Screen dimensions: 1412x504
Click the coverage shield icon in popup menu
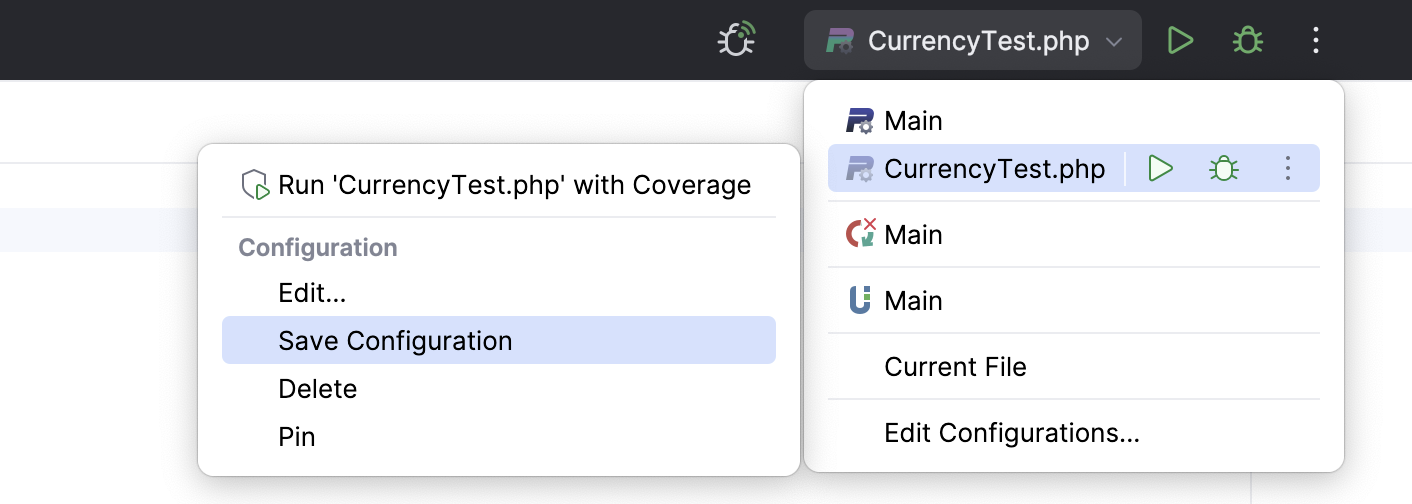pyautogui.click(x=255, y=185)
